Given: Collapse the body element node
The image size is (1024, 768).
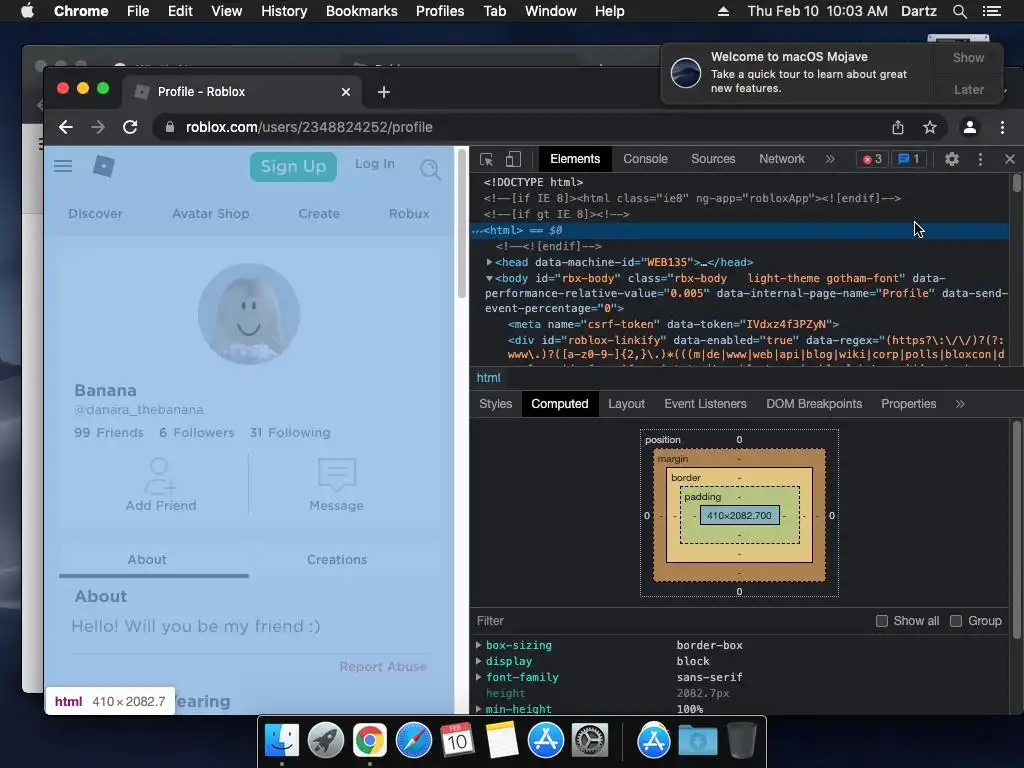Looking at the screenshot, I should point(489,278).
